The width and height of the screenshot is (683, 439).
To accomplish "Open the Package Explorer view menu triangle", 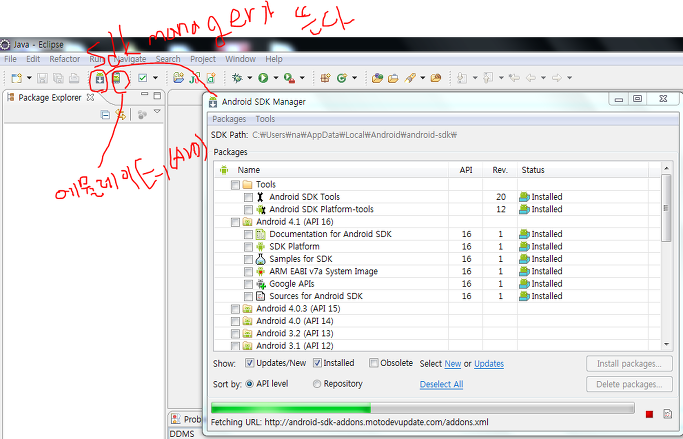I will pyautogui.click(x=157, y=112).
